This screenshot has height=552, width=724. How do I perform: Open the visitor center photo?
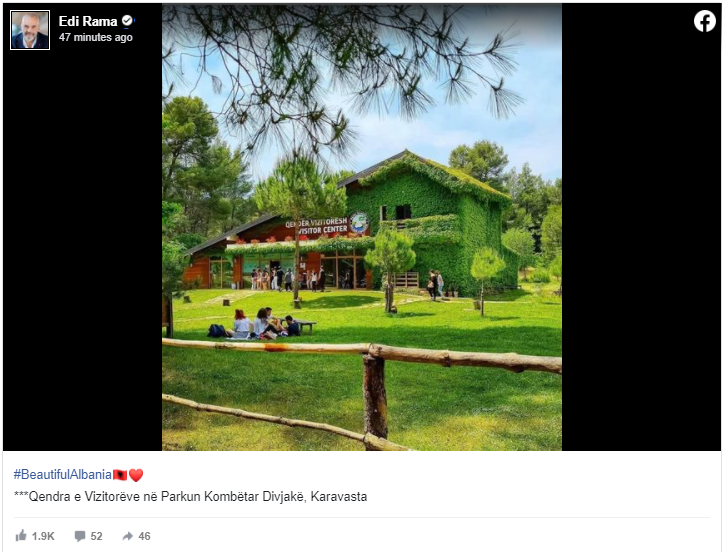click(x=362, y=227)
